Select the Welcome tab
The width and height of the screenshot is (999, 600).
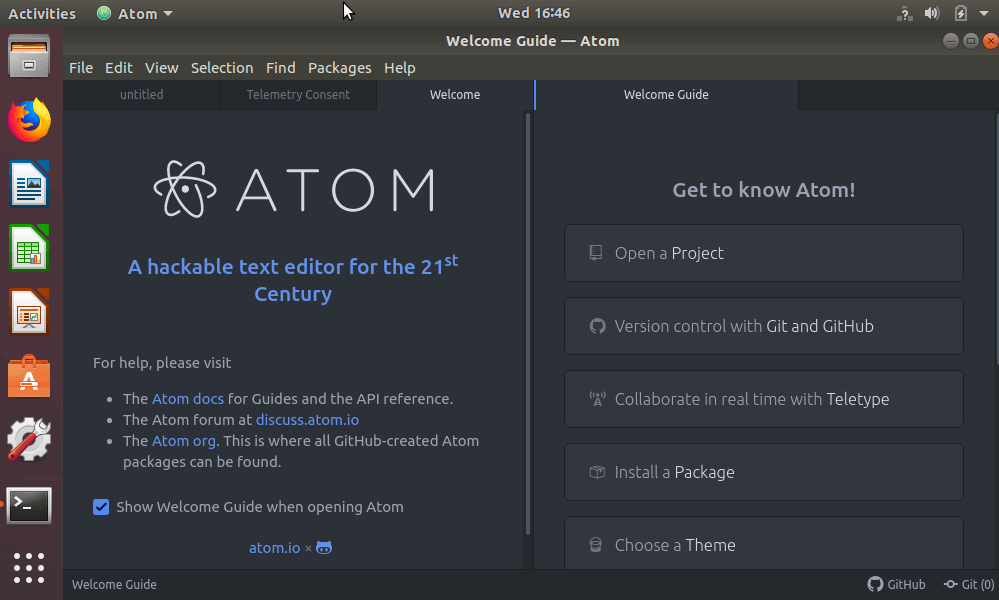(x=455, y=94)
